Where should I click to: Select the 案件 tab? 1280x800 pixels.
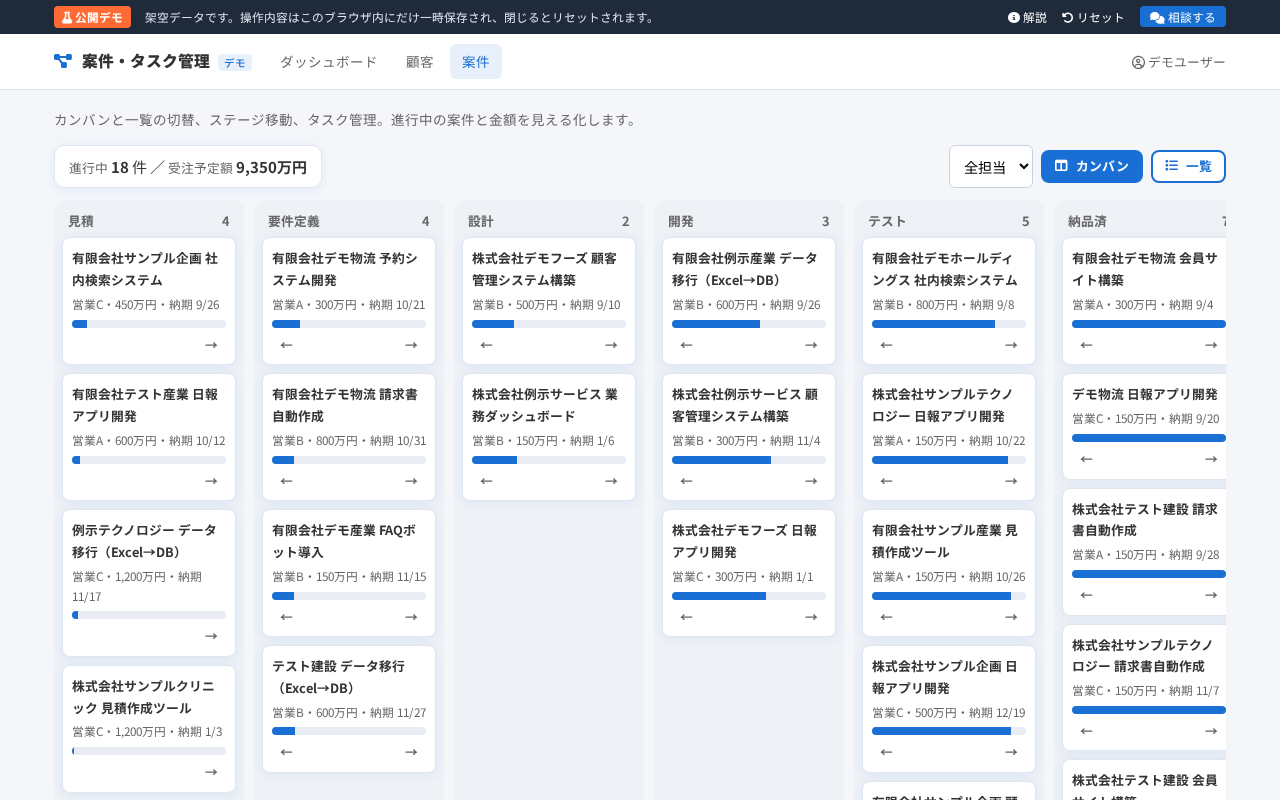[x=476, y=62]
